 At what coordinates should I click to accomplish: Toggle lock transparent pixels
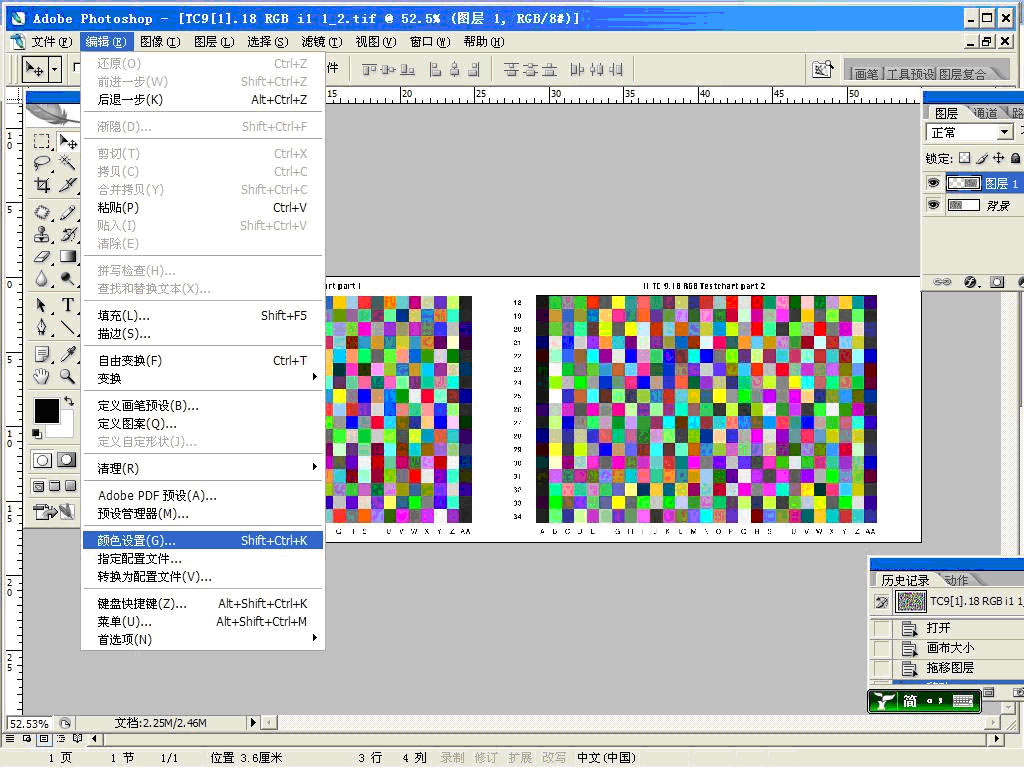tap(965, 157)
